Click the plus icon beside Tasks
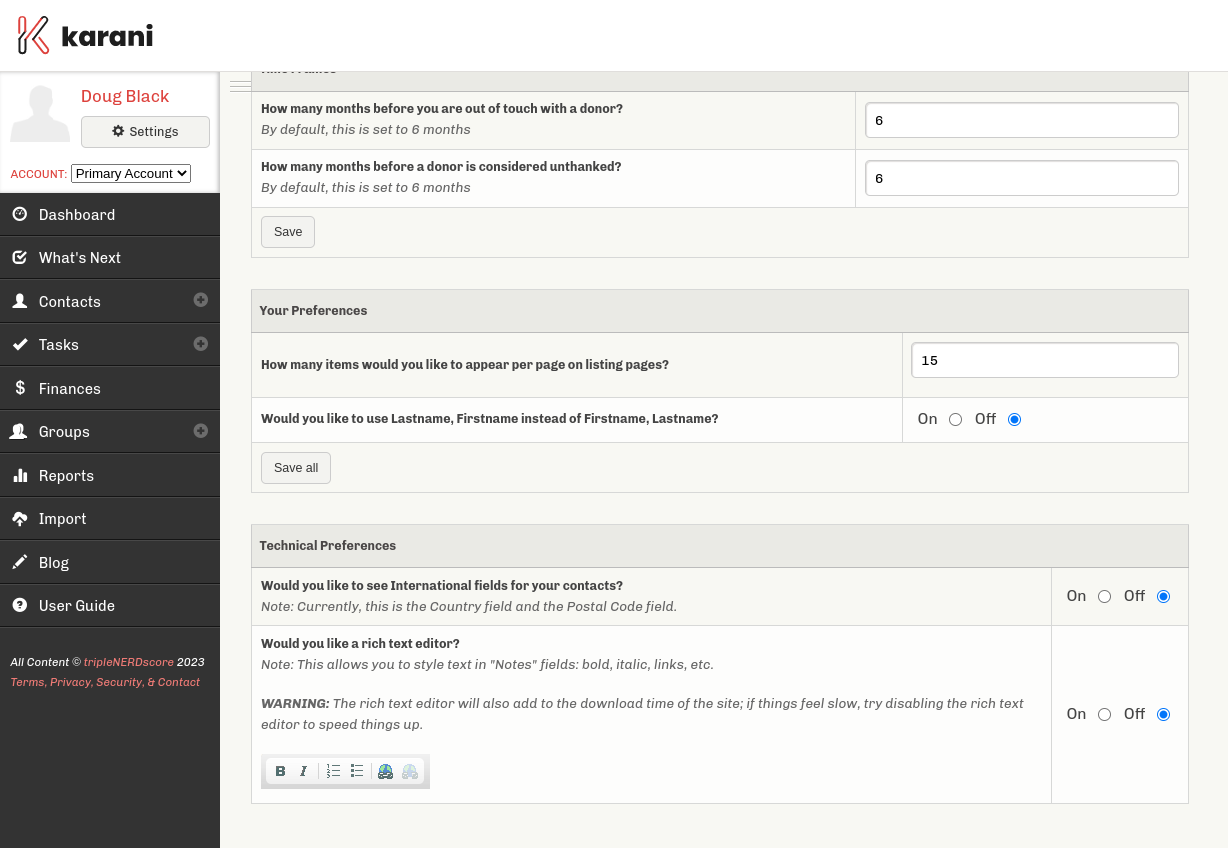This screenshot has height=848, width=1228. 201,344
